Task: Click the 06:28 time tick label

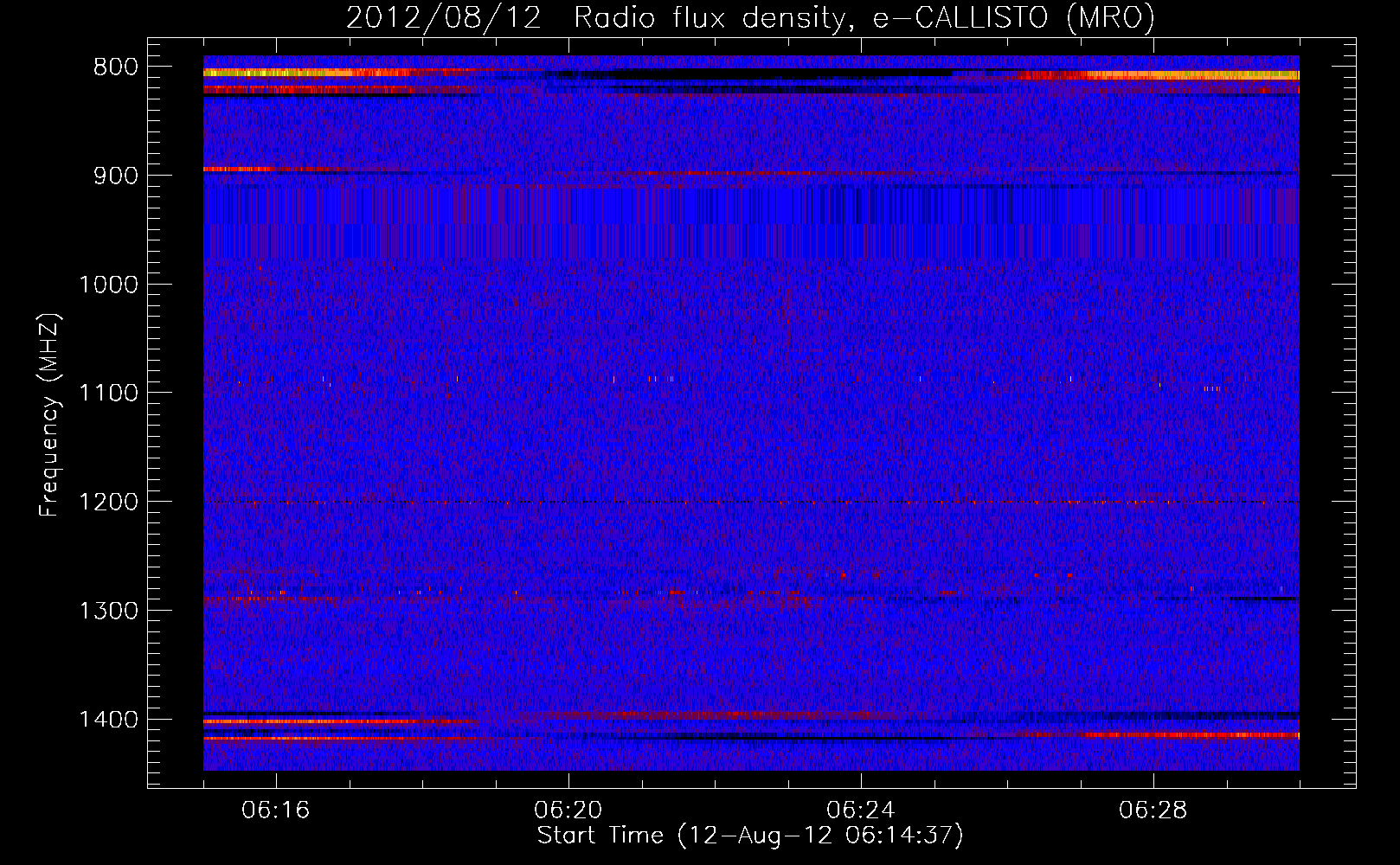Action: coord(1153,811)
